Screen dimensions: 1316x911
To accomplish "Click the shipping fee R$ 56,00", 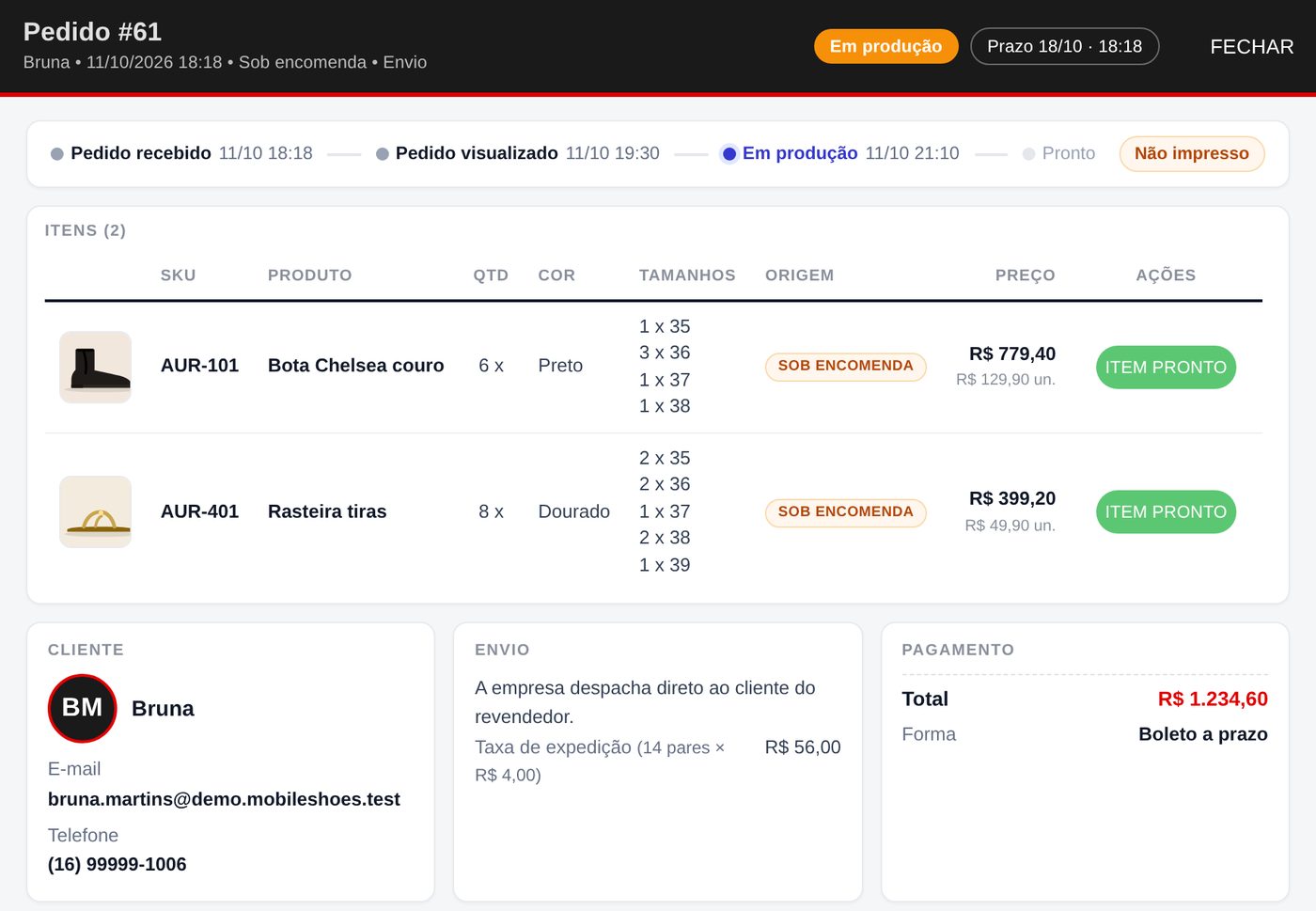I will tap(803, 747).
